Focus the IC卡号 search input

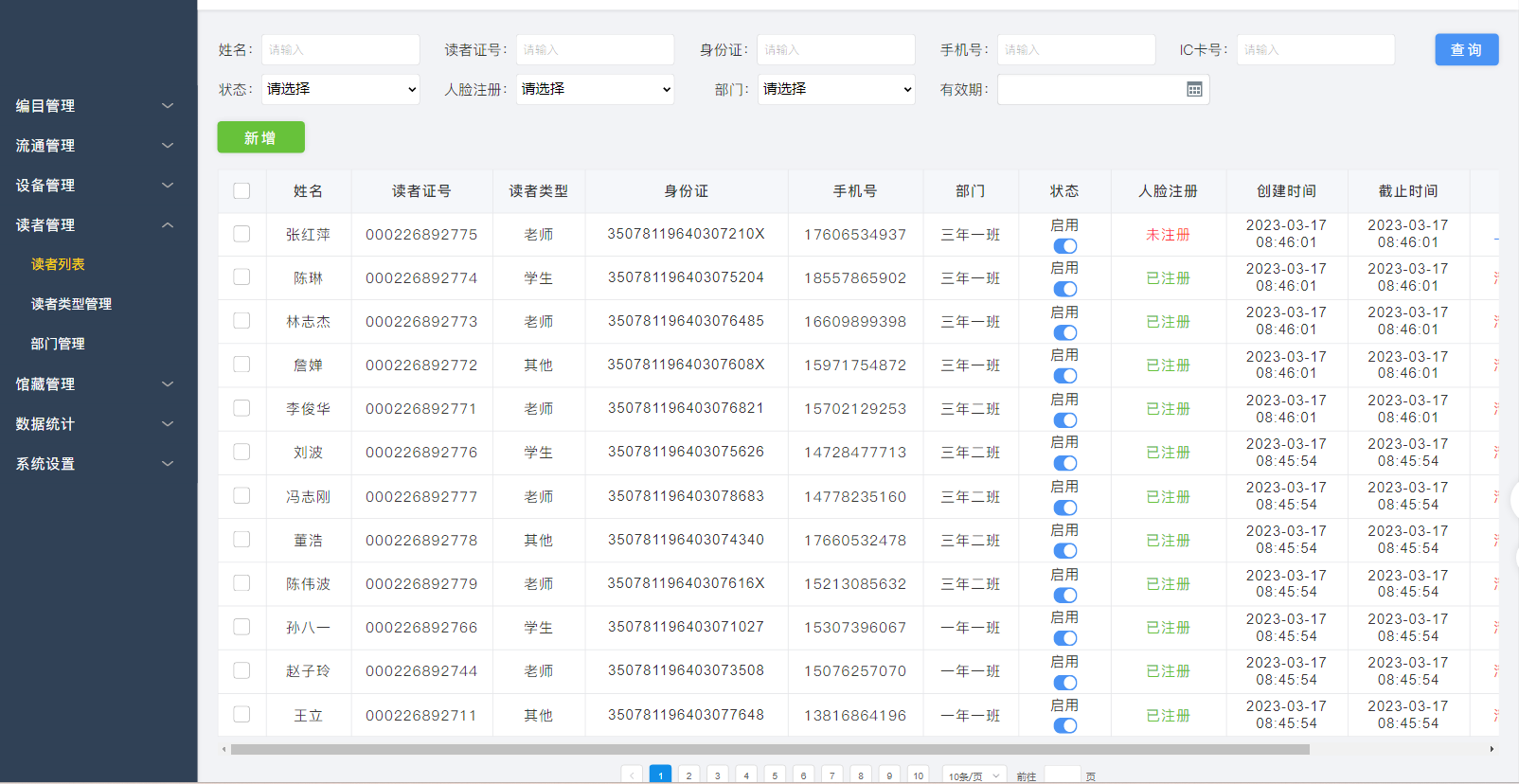click(x=1316, y=49)
